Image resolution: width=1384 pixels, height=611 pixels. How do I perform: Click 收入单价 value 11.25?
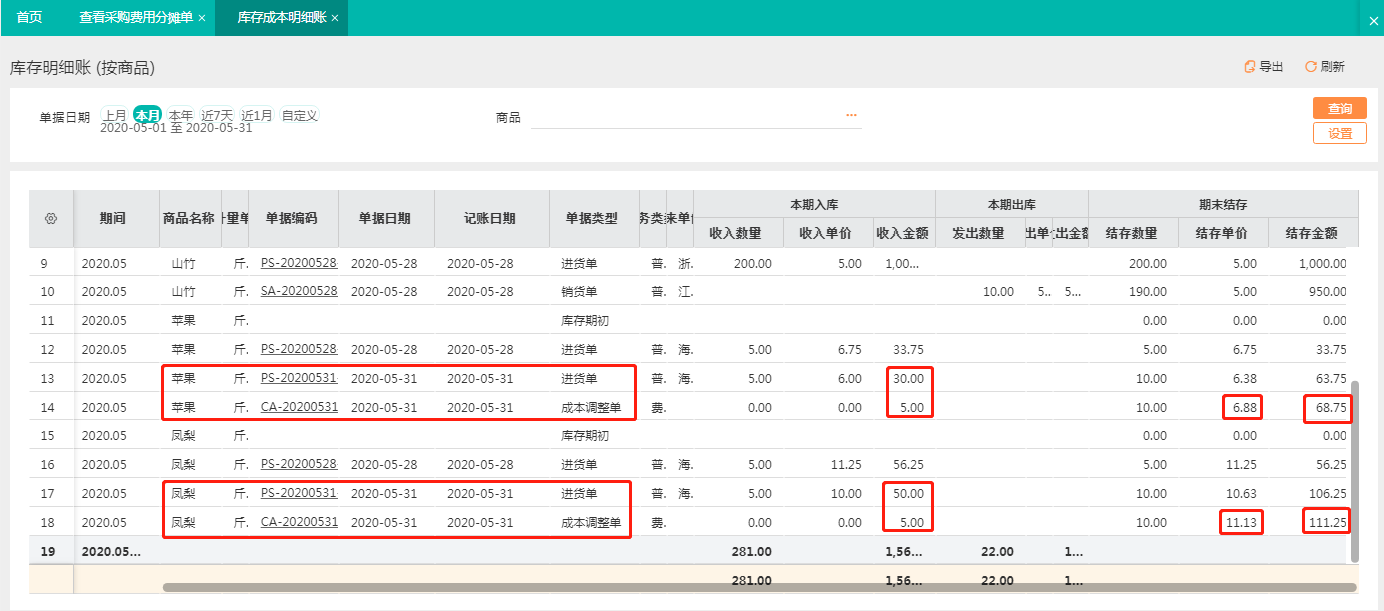click(x=844, y=464)
